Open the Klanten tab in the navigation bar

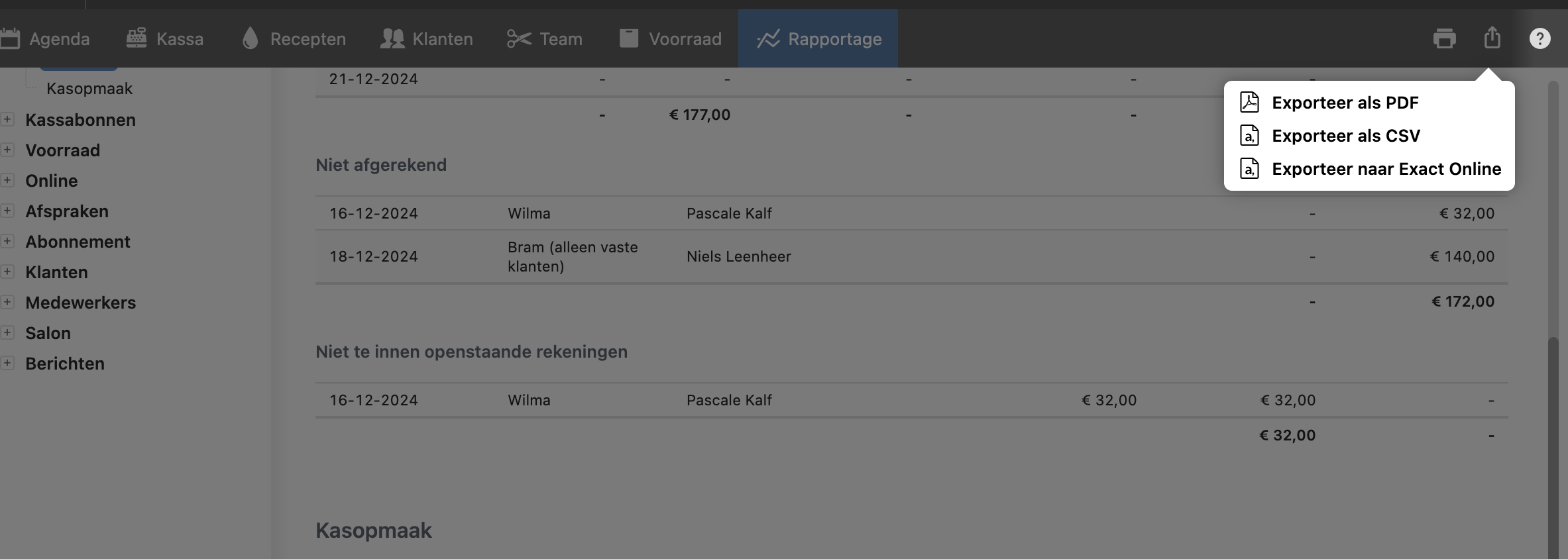click(x=427, y=38)
